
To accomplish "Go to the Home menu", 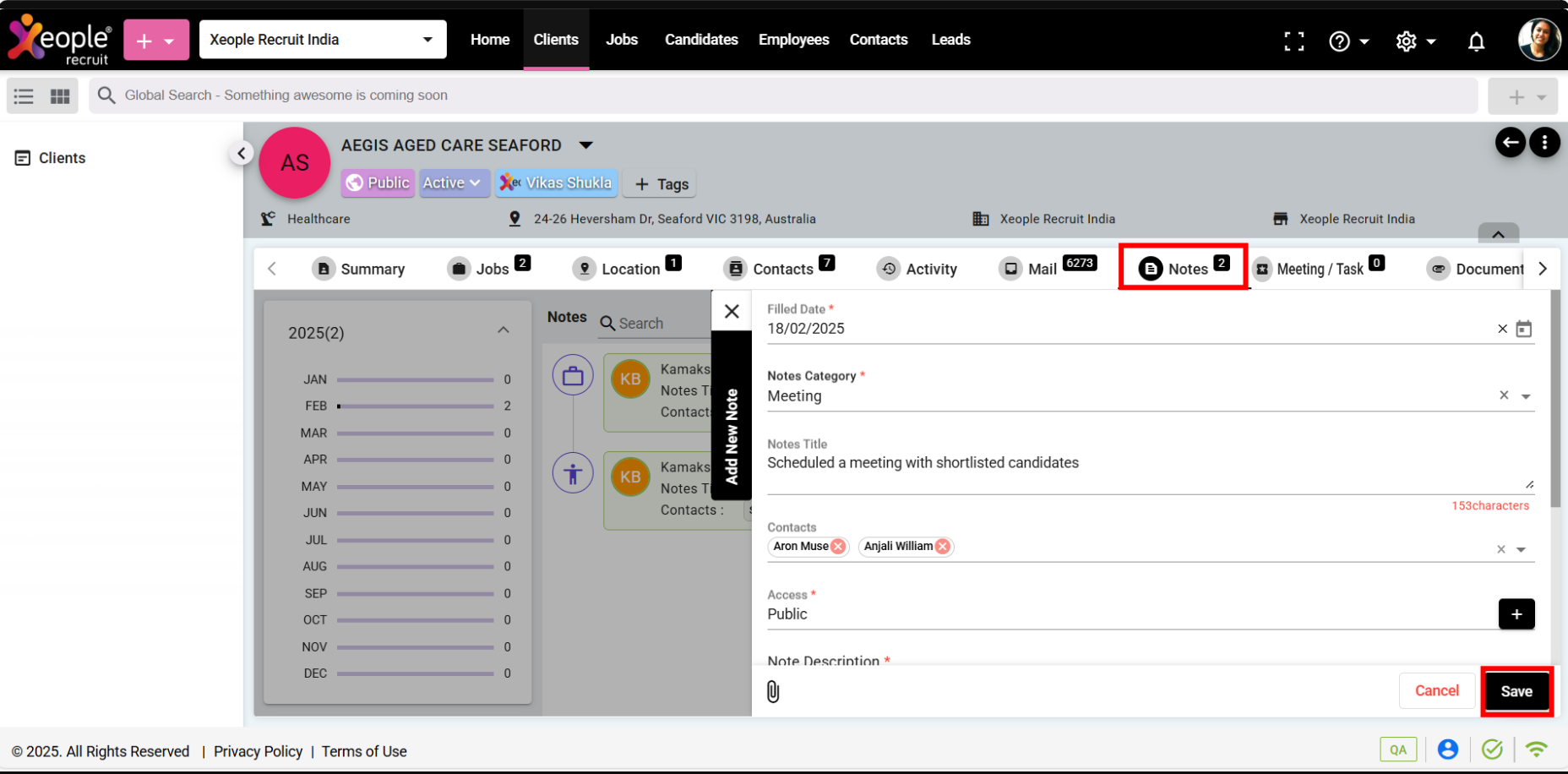I will 490,40.
